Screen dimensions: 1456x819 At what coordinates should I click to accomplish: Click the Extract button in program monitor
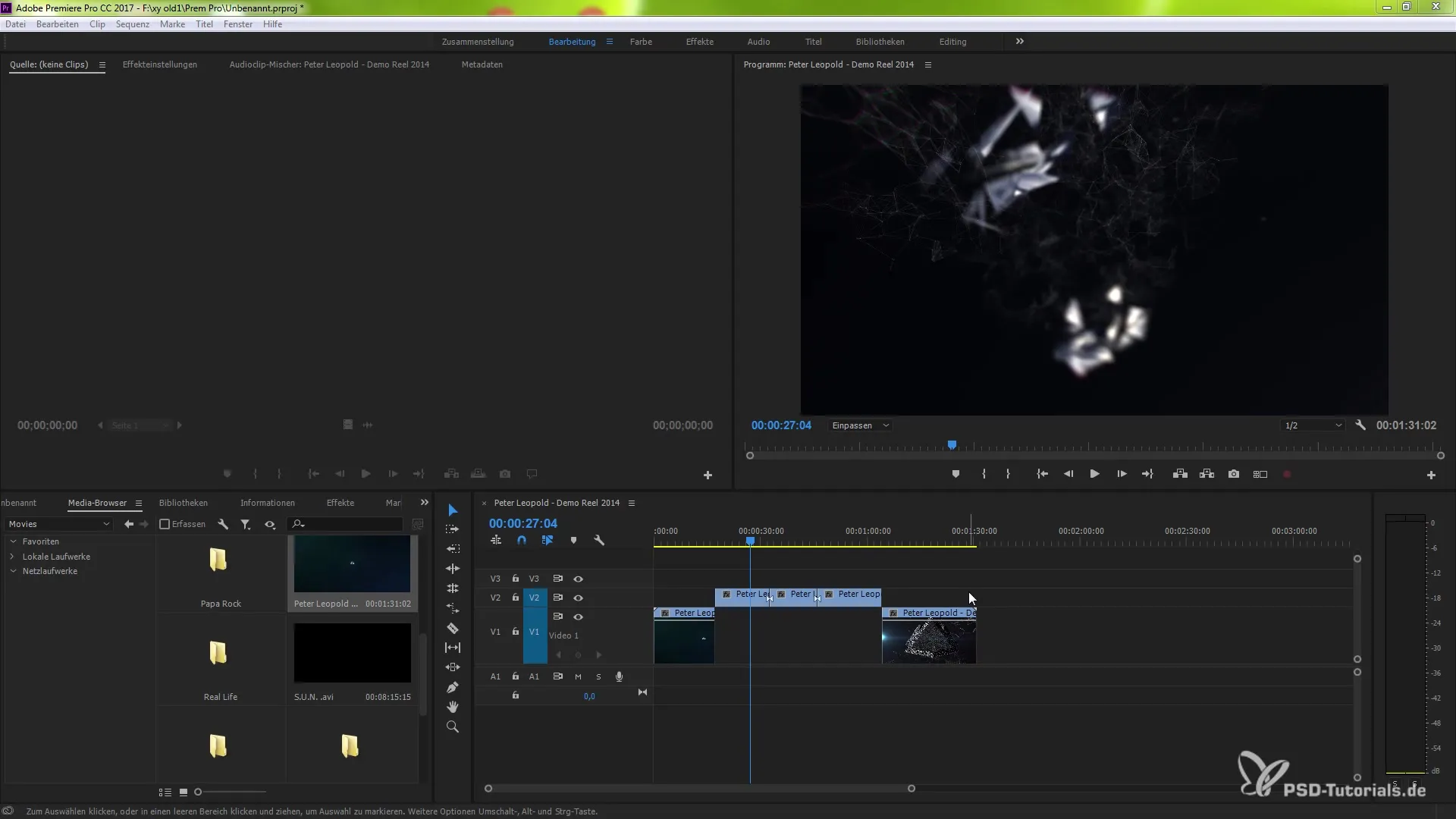(1207, 474)
